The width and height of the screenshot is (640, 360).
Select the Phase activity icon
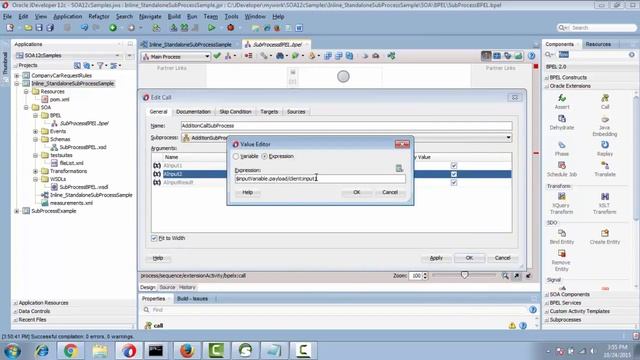tap(562, 145)
